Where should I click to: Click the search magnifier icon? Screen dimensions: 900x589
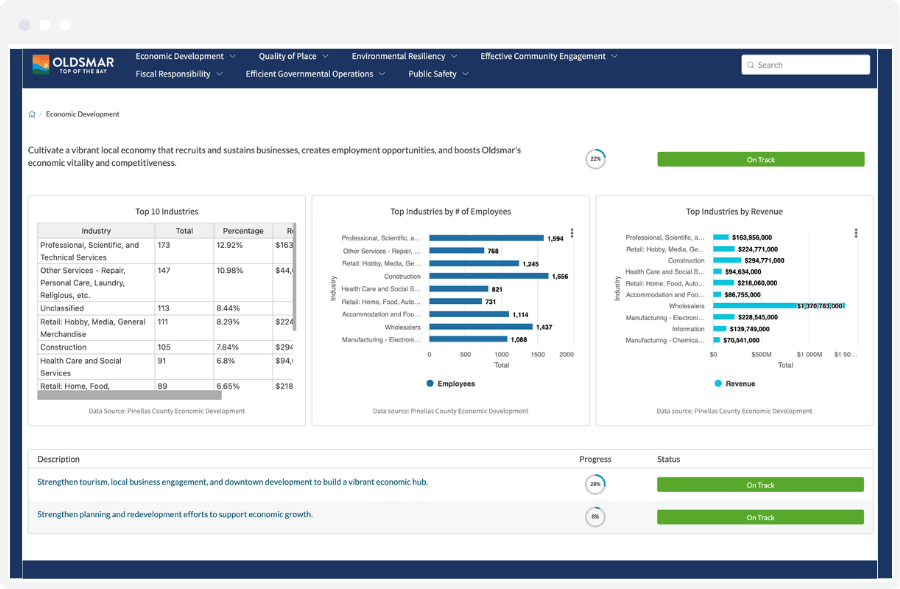[751, 64]
